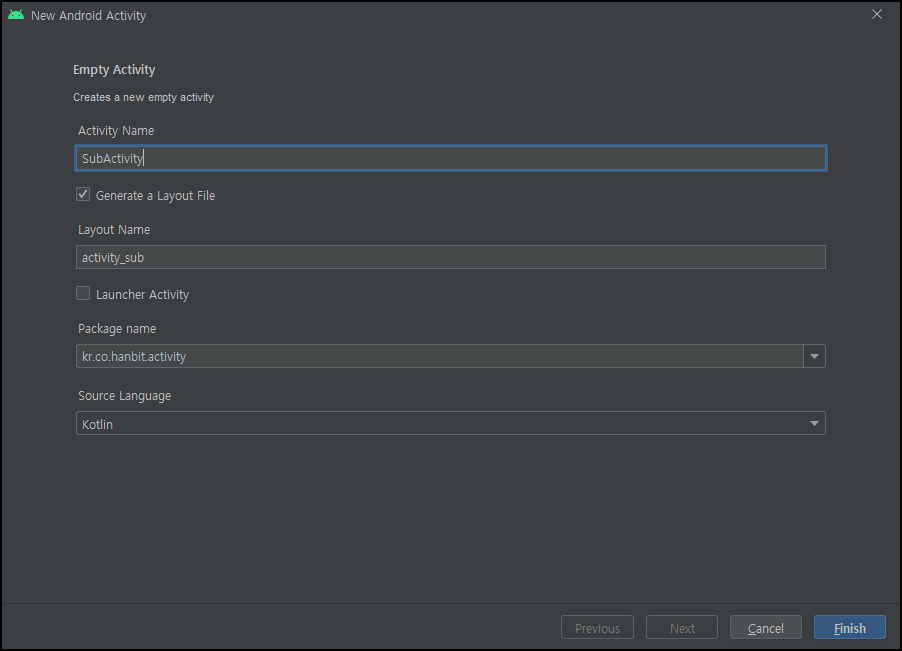Click the Next button
The height and width of the screenshot is (651, 902).
(x=682, y=627)
